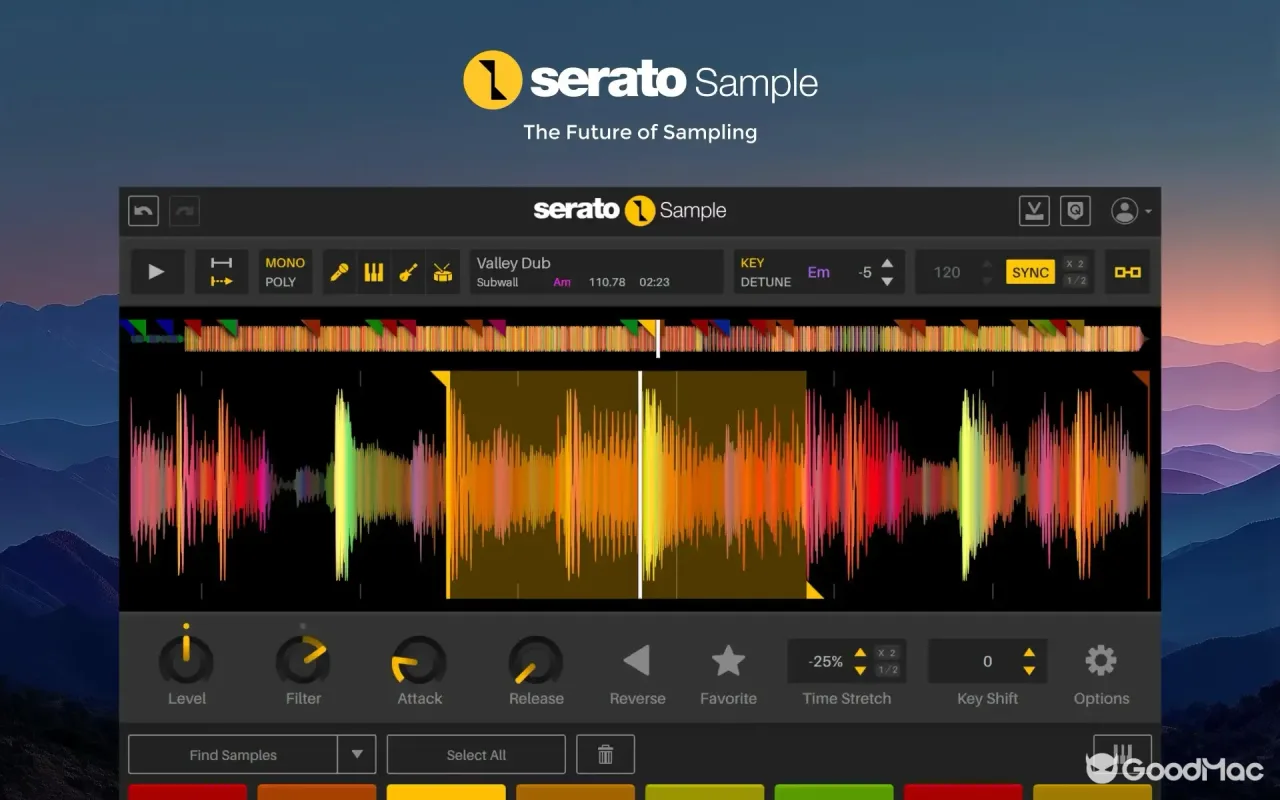Raise Key Shift value from 0
The height and width of the screenshot is (800, 1280).
(x=1029, y=653)
